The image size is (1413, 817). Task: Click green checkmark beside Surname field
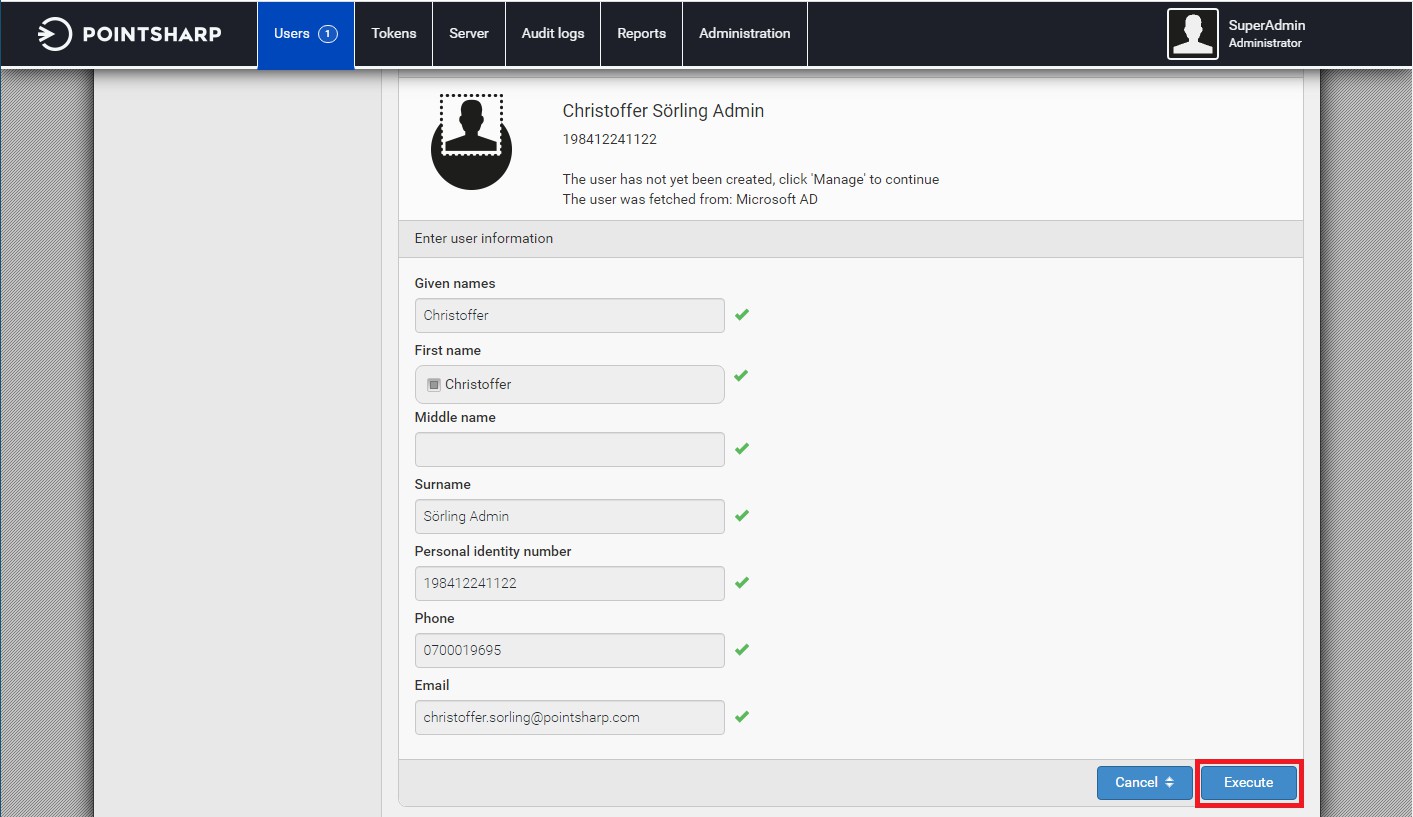tap(741, 516)
